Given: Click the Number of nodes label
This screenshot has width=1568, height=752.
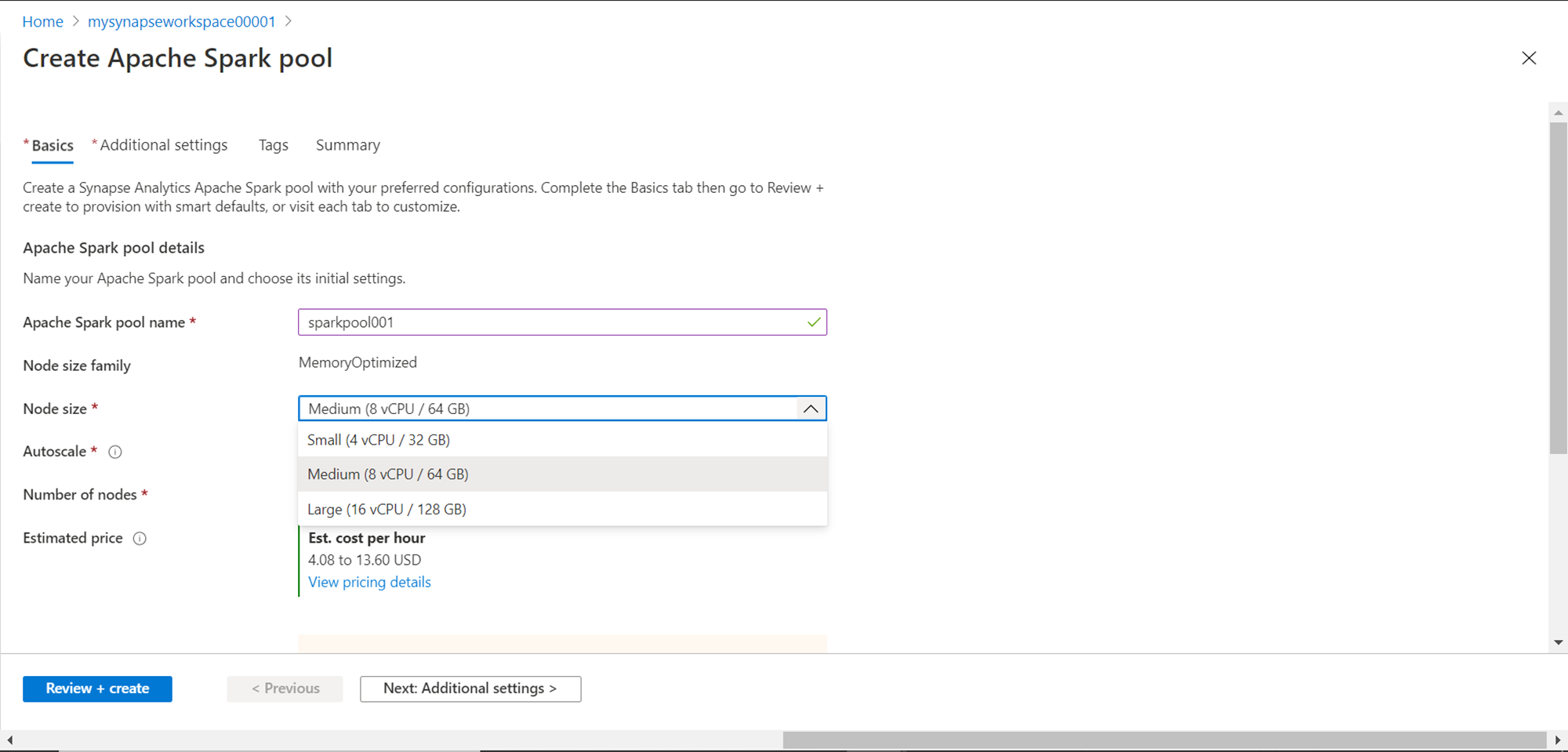Looking at the screenshot, I should coord(80,495).
